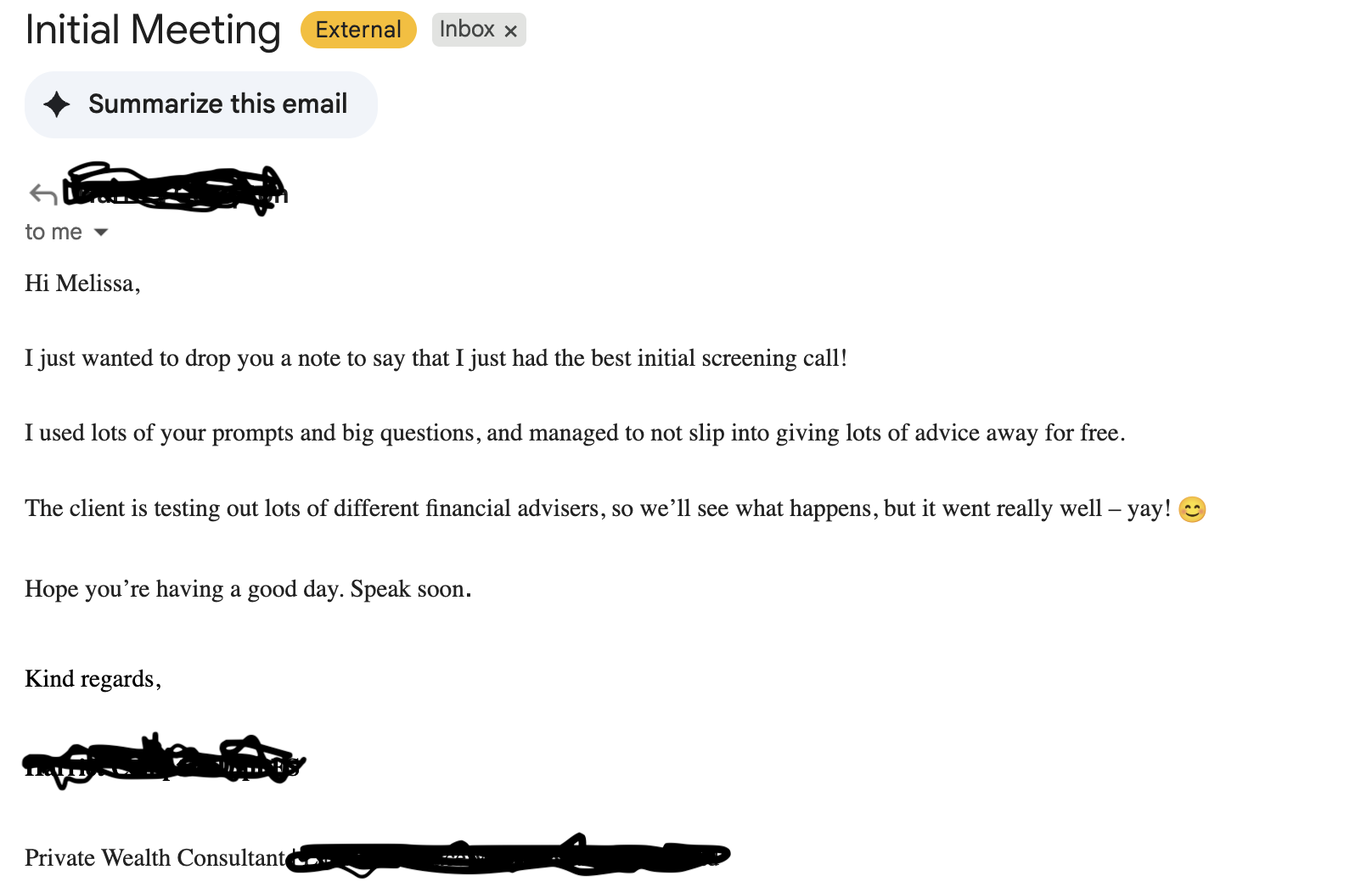Image resolution: width=1372 pixels, height=881 pixels.
Task: Remove the Inbox label with its x
Action: (x=510, y=31)
